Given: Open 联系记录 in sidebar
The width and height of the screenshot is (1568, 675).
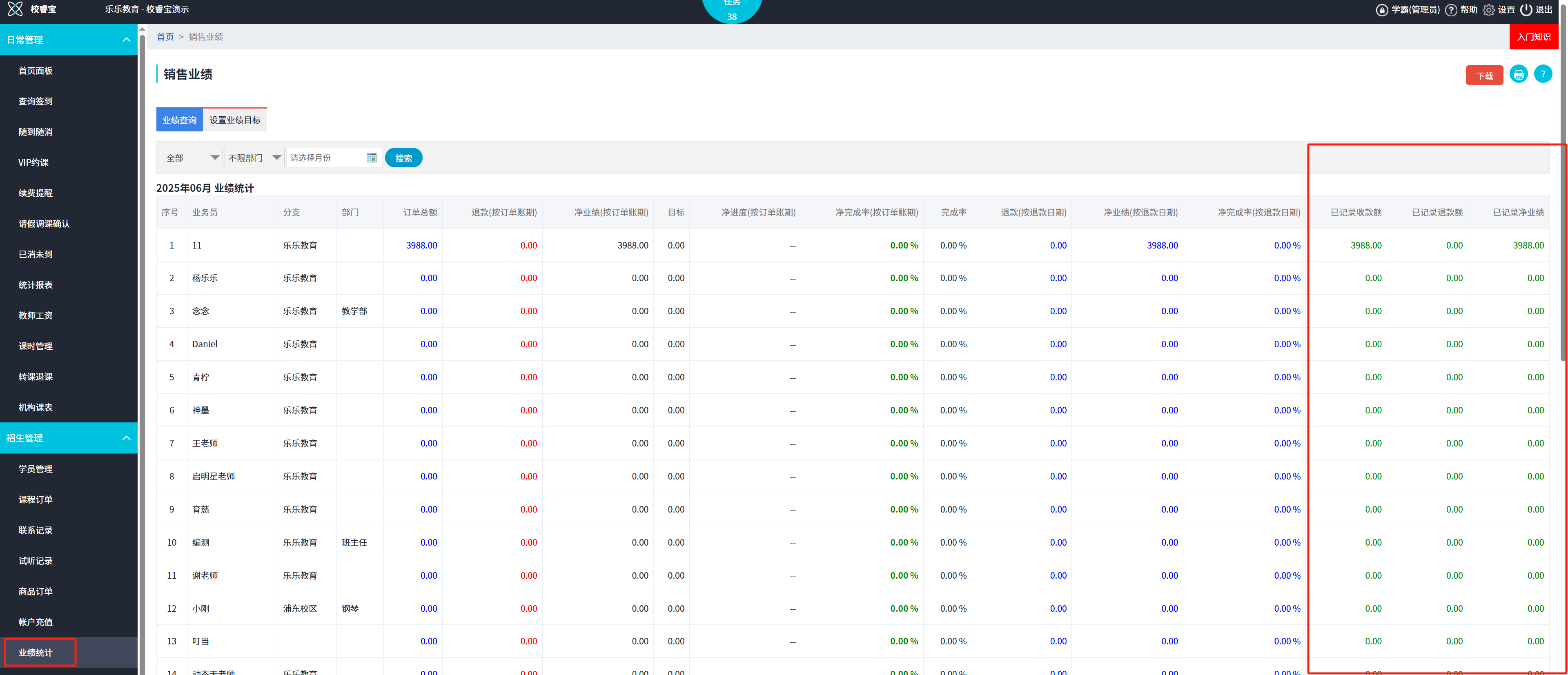Looking at the screenshot, I should [x=35, y=530].
